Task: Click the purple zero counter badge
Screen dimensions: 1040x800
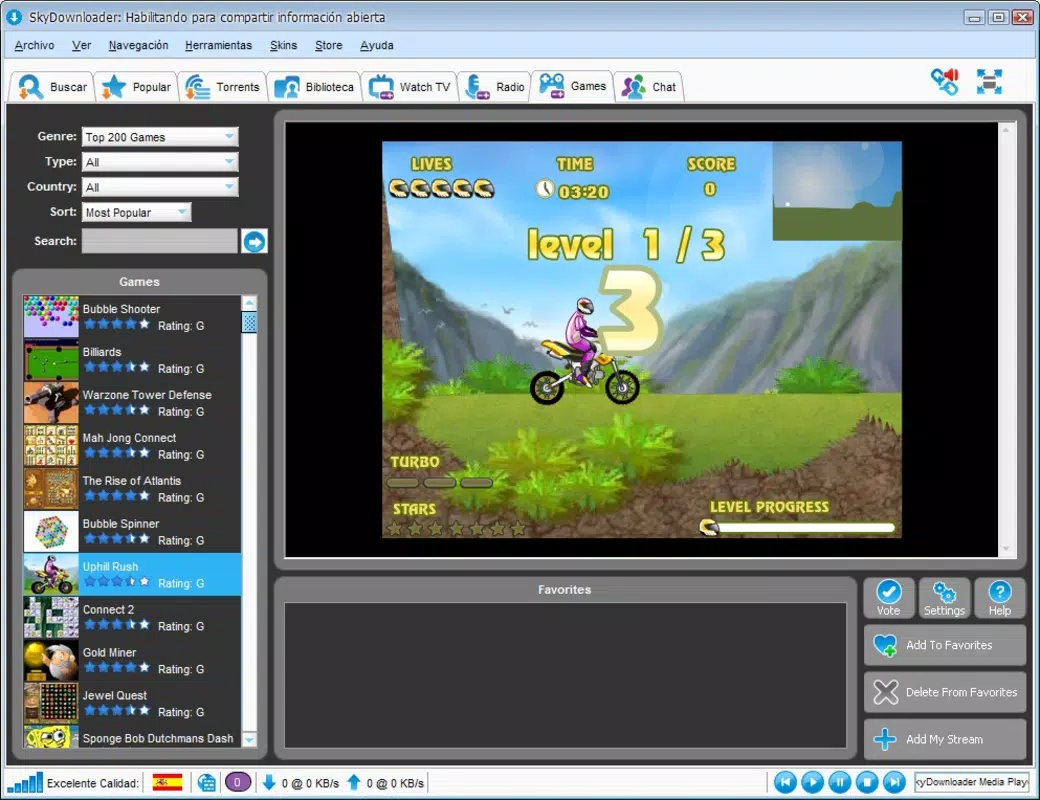Action: click(237, 783)
